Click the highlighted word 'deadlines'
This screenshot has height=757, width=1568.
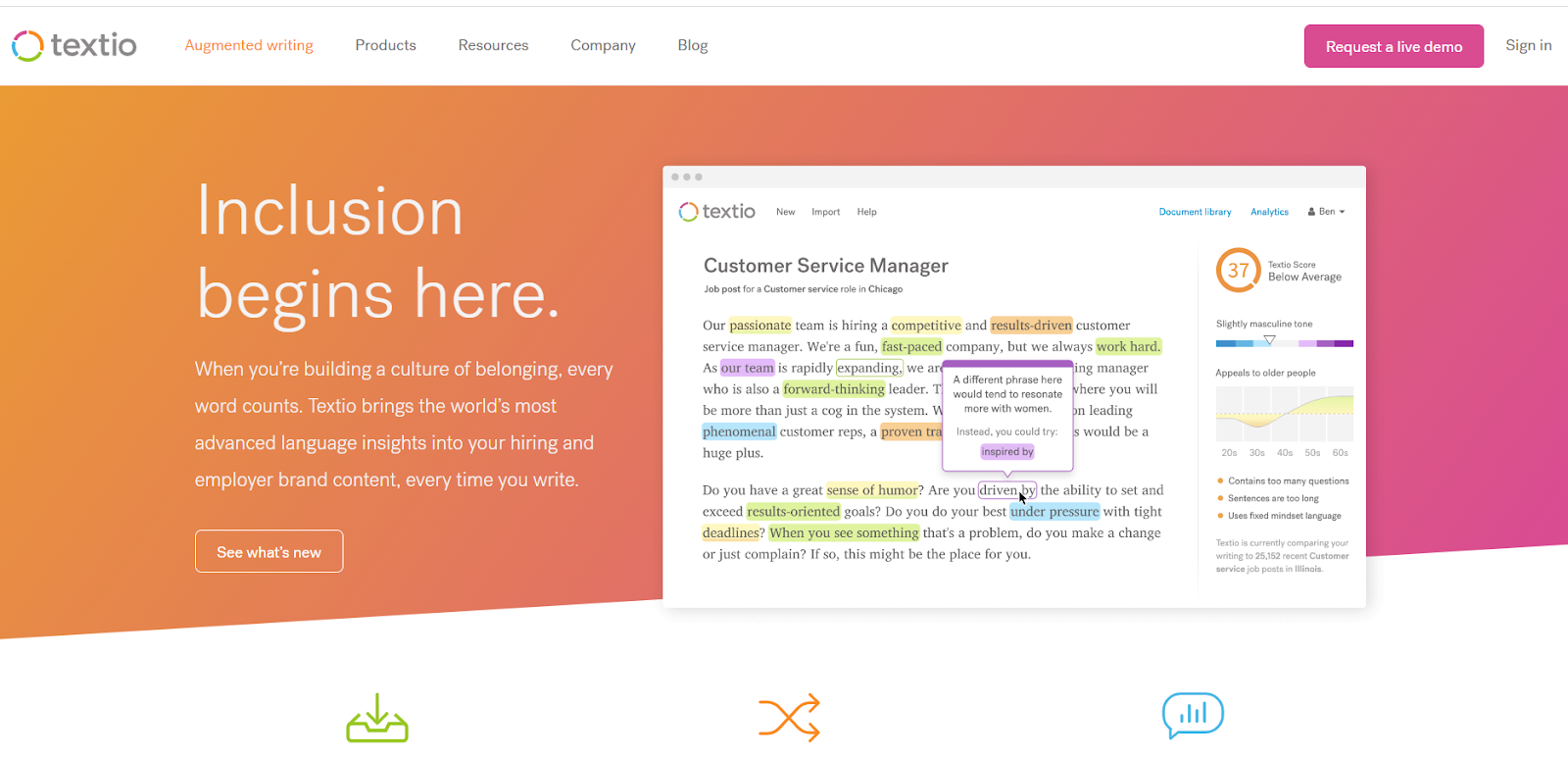coord(730,533)
